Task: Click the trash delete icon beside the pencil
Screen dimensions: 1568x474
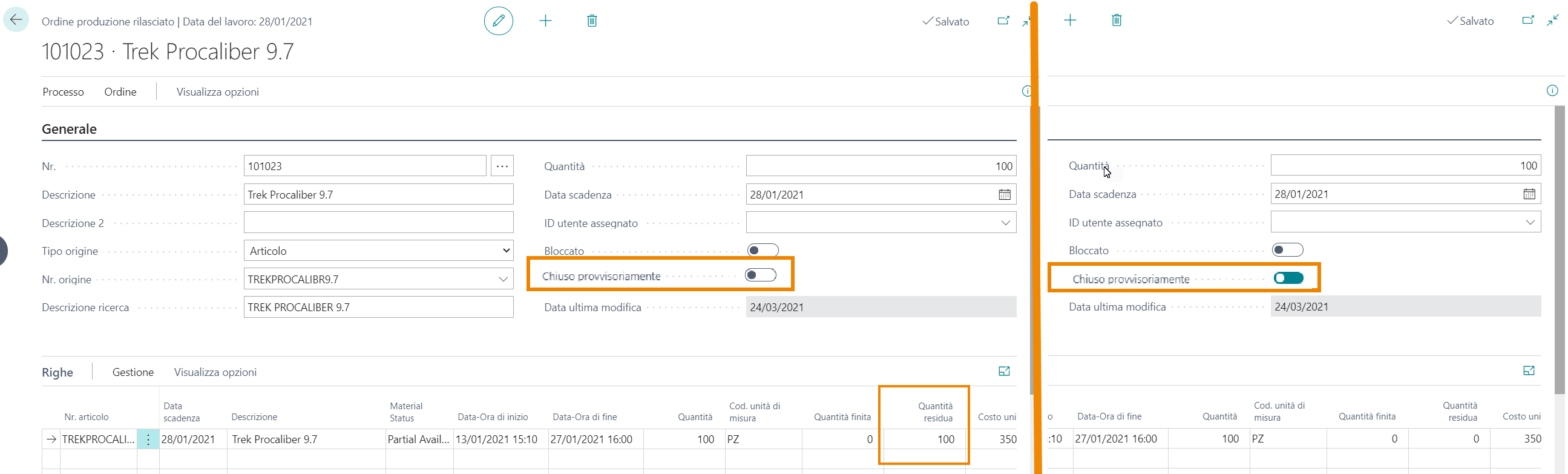Action: click(592, 21)
